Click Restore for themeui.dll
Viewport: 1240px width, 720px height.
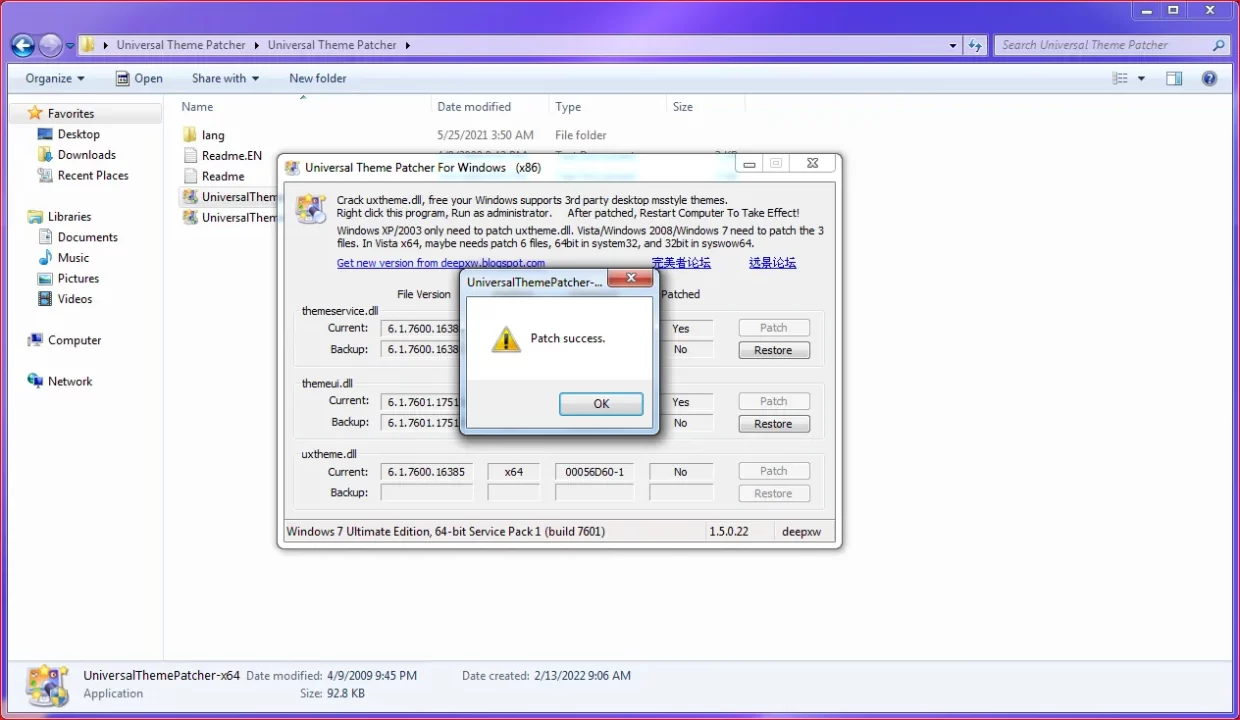(773, 424)
